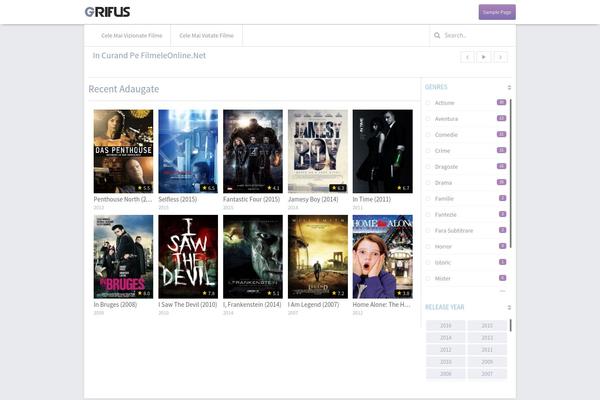The image size is (600, 400).
Task: Click the rating star on Fantastic Four poster
Action: [269, 188]
